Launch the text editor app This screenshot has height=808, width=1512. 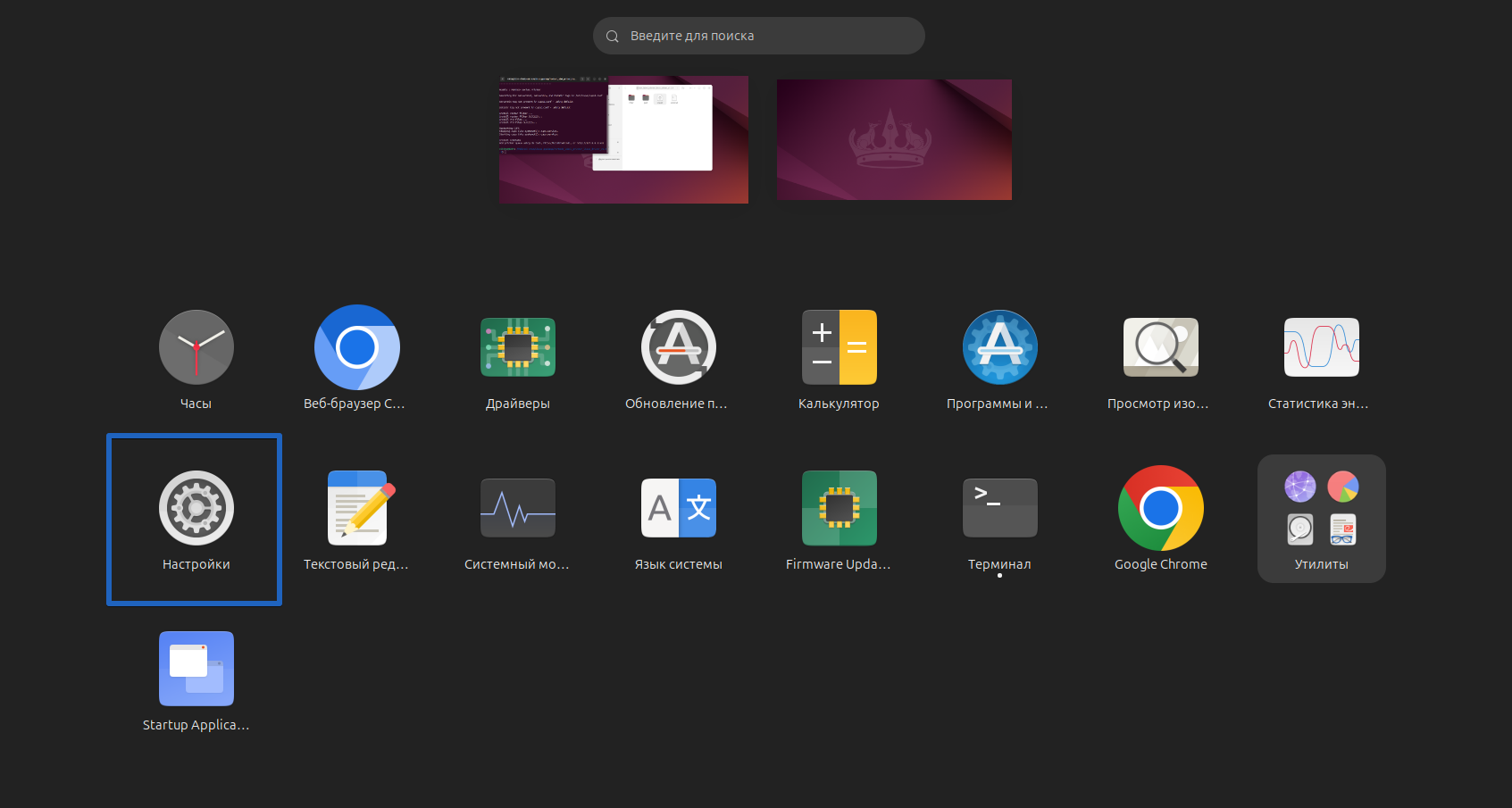(356, 509)
